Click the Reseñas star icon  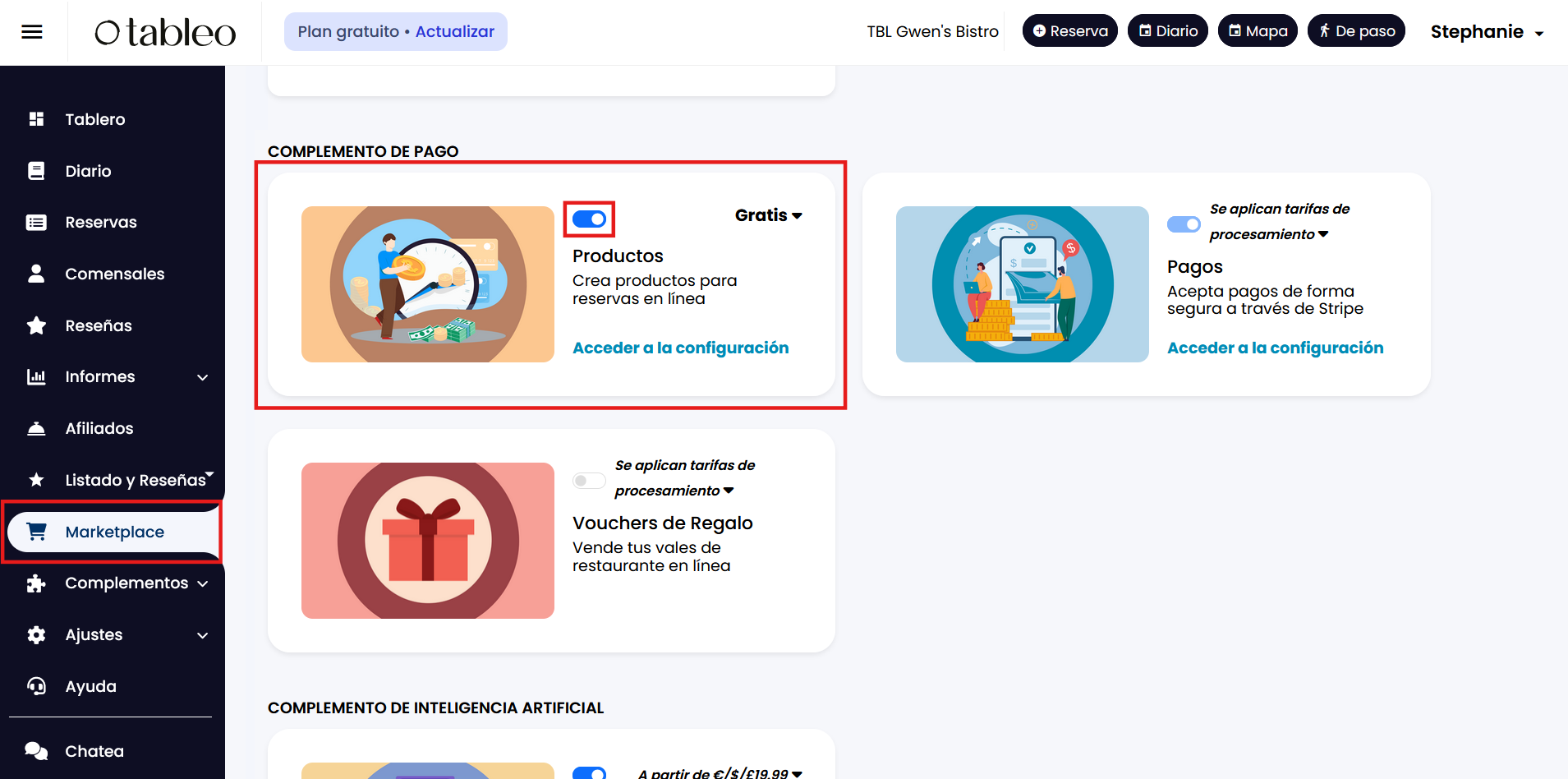[x=36, y=325]
